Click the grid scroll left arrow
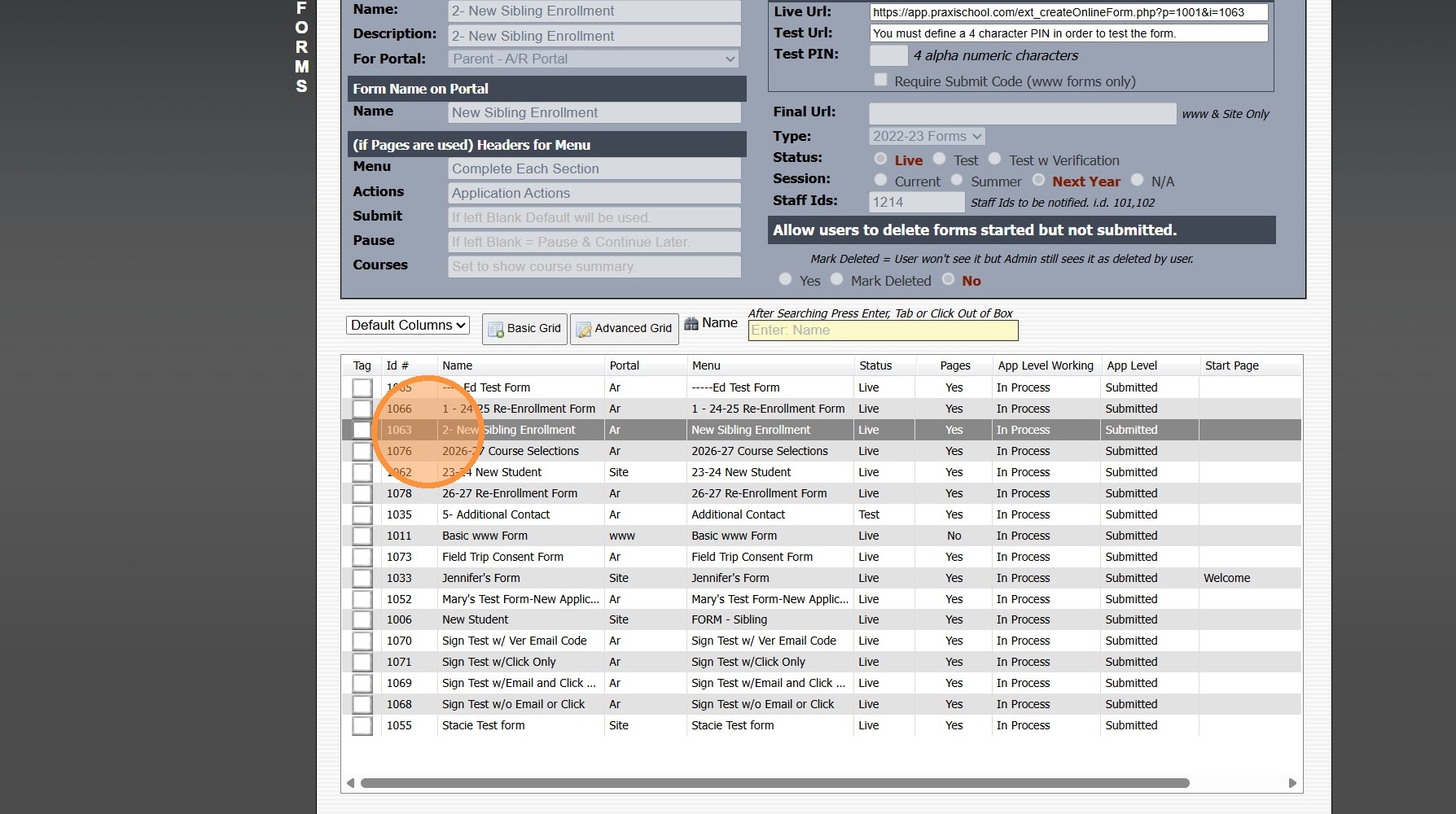 click(350, 783)
